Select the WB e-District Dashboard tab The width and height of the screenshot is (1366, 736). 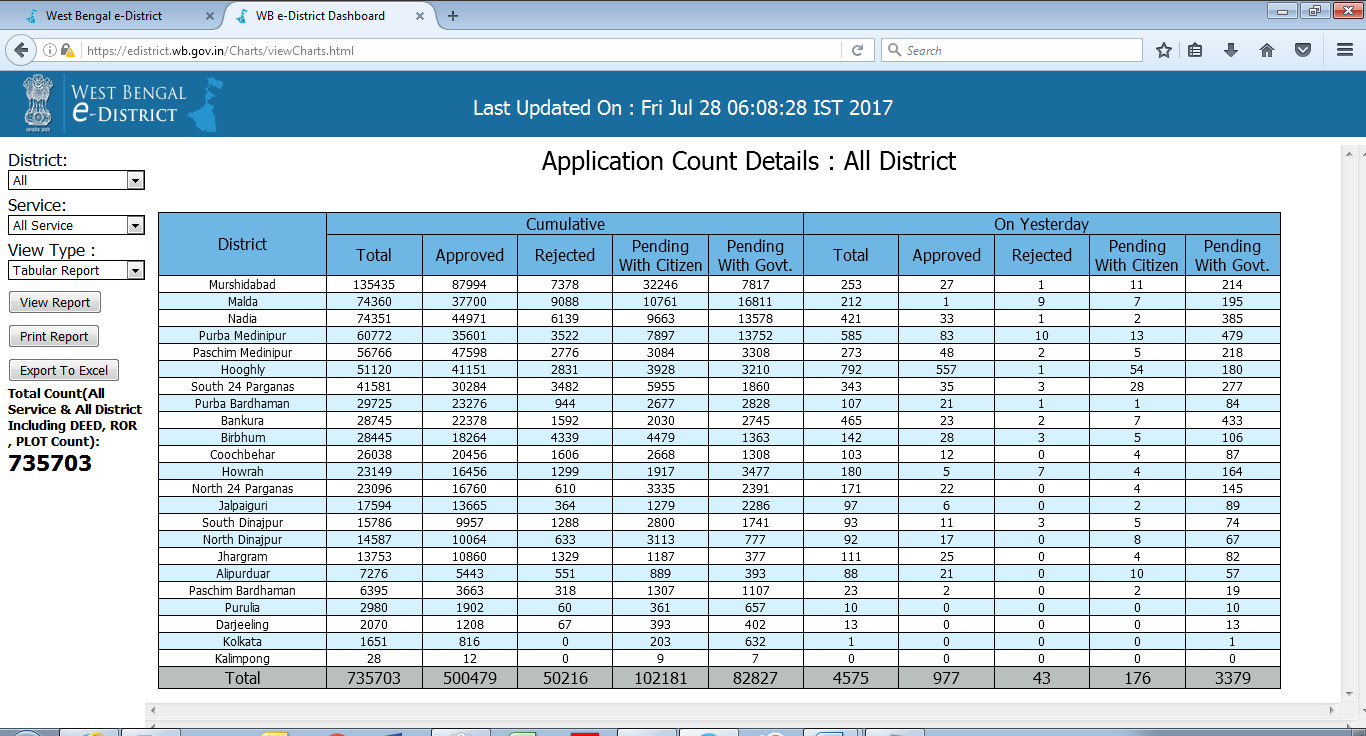[330, 16]
